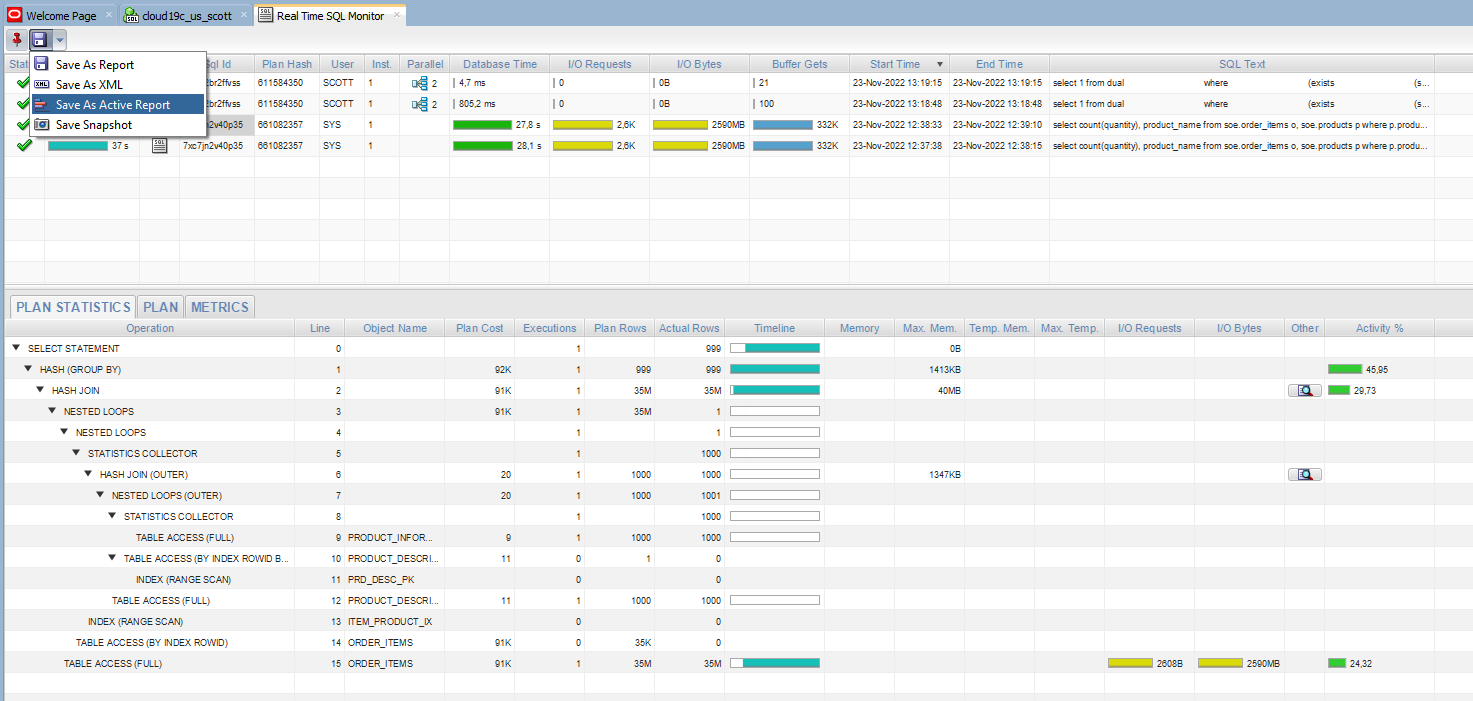
Task: Open the Save button dropdown arrow
Action: coord(58,38)
